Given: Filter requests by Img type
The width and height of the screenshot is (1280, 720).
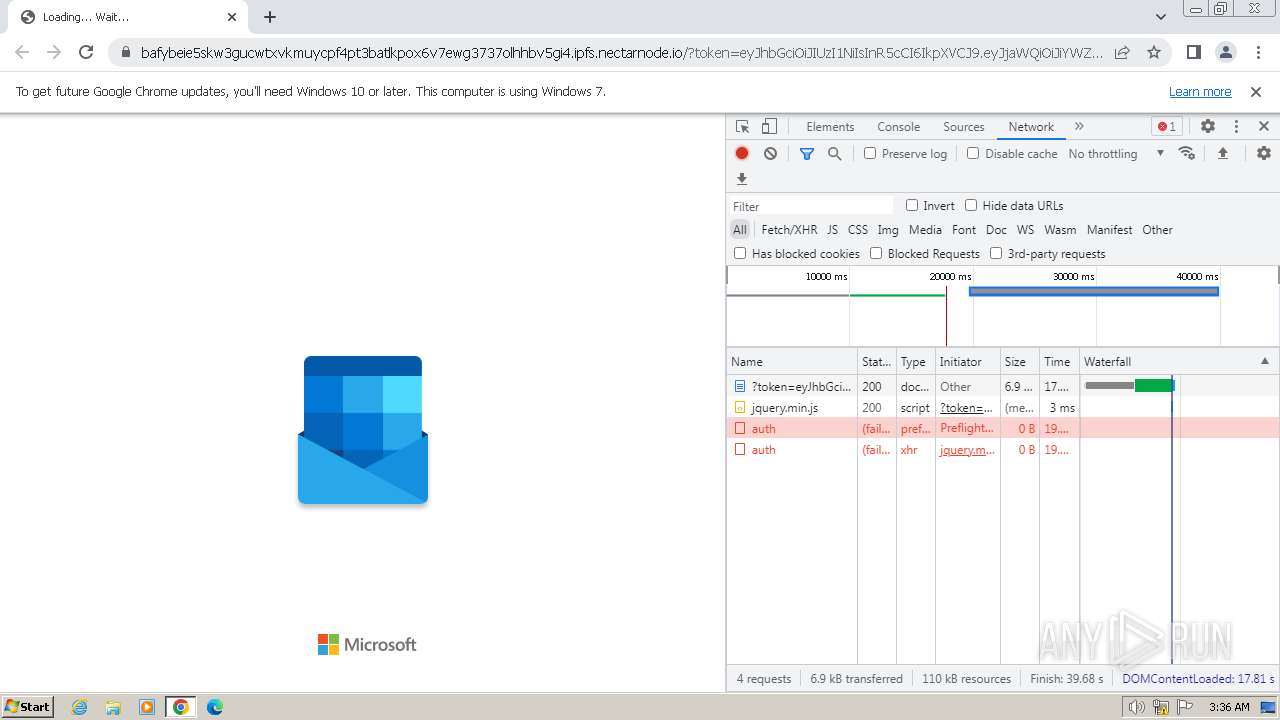Looking at the screenshot, I should 888,230.
